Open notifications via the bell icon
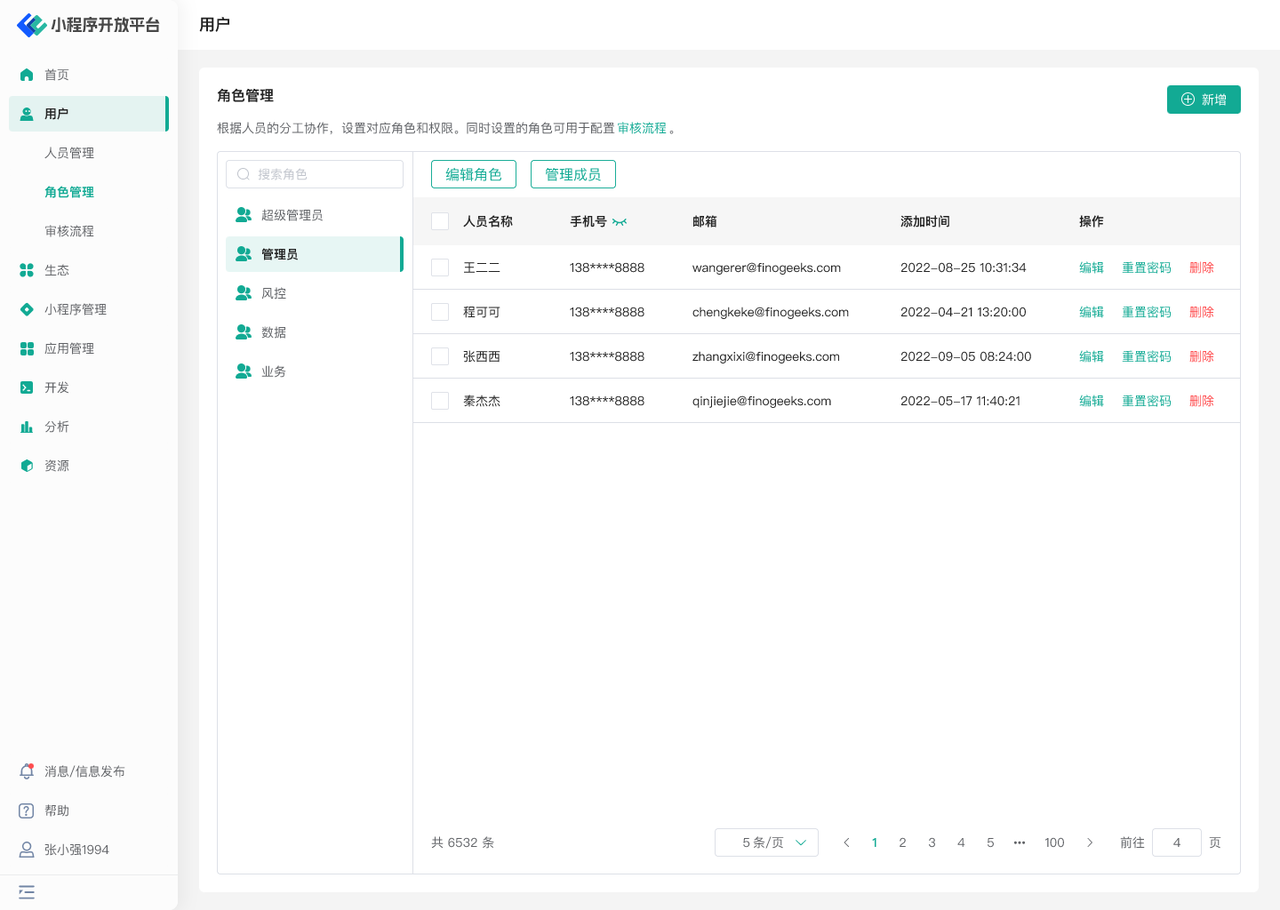This screenshot has height=910, width=1280. (27, 771)
